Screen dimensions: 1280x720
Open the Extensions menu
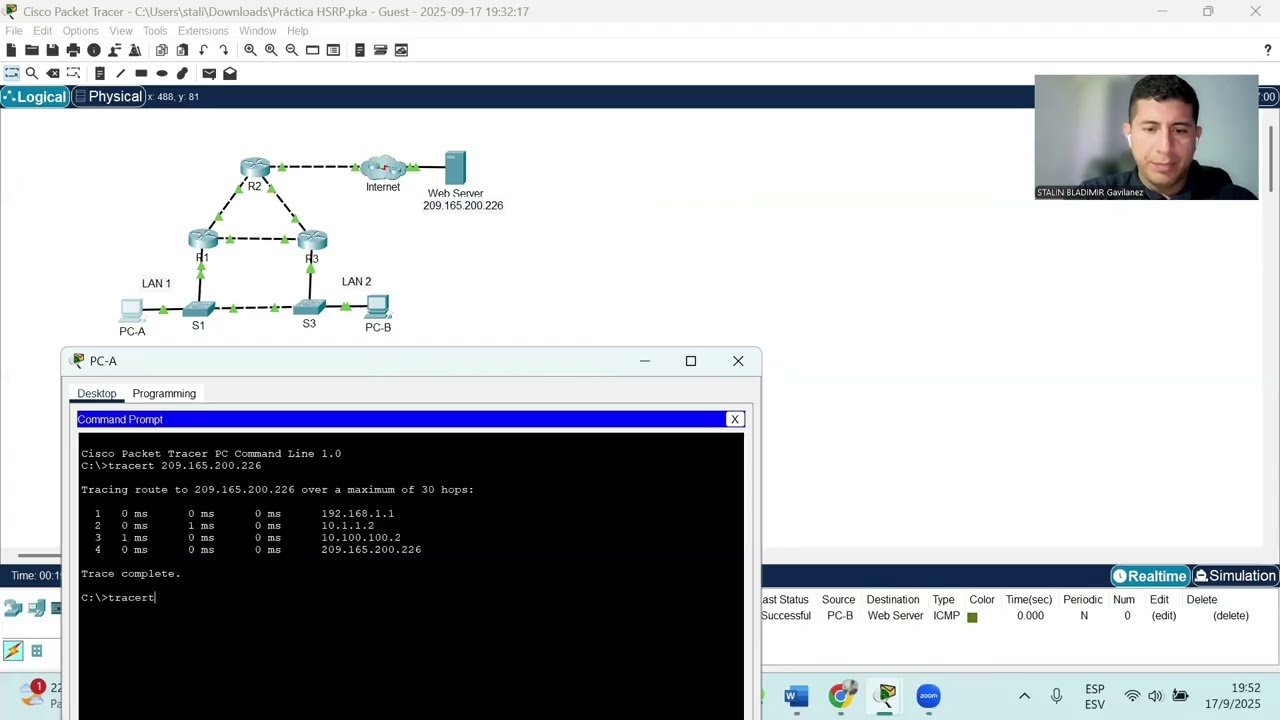(x=203, y=31)
